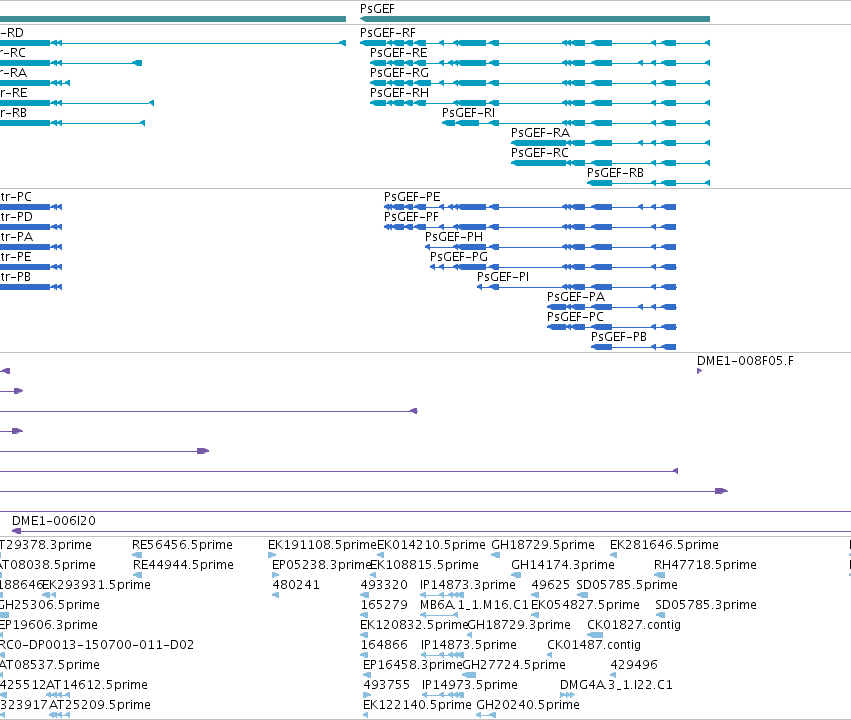Select the EK014210.5prime EST label

431,545
